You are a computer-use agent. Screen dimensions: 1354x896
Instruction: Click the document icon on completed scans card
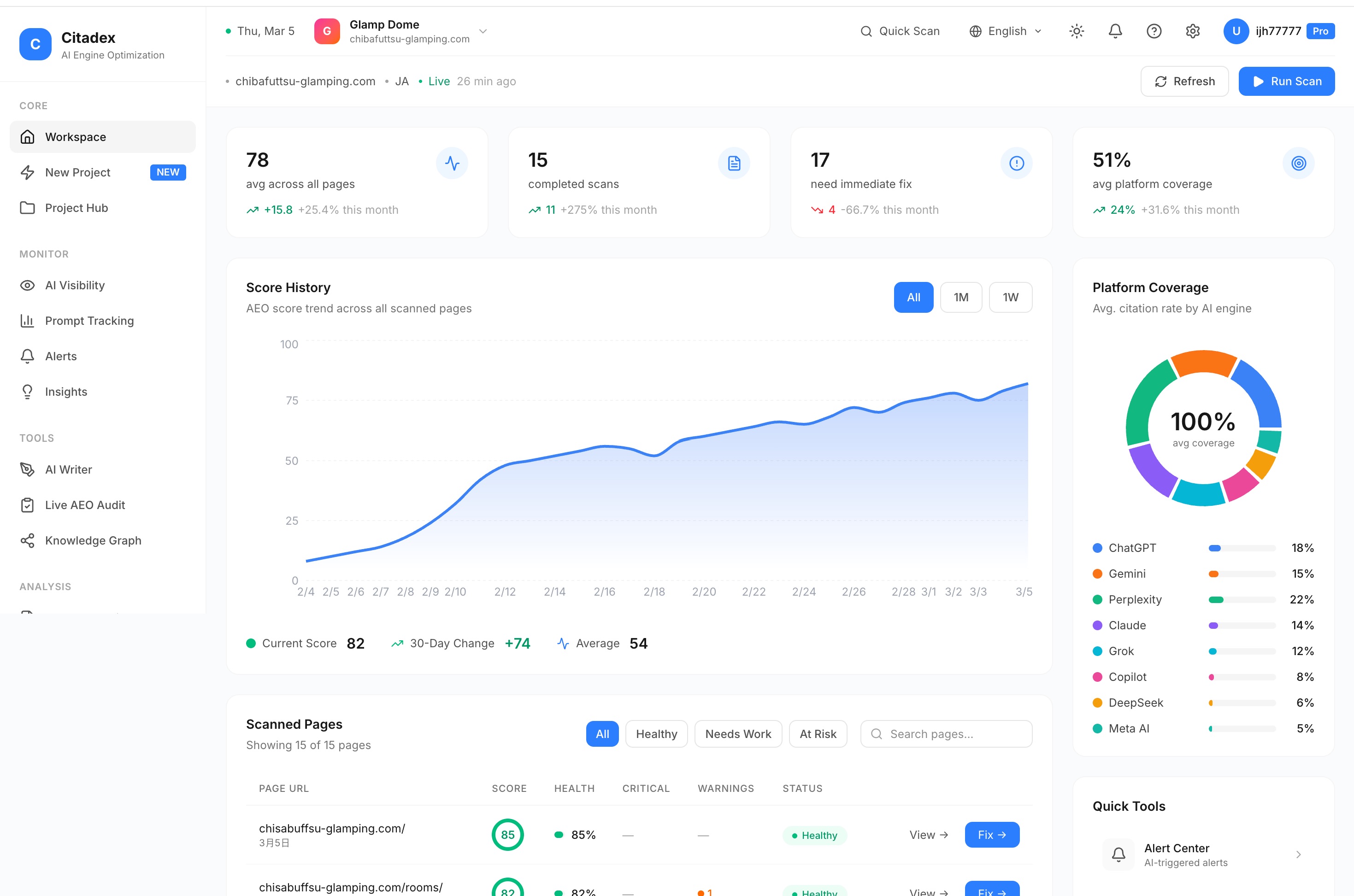(x=734, y=164)
